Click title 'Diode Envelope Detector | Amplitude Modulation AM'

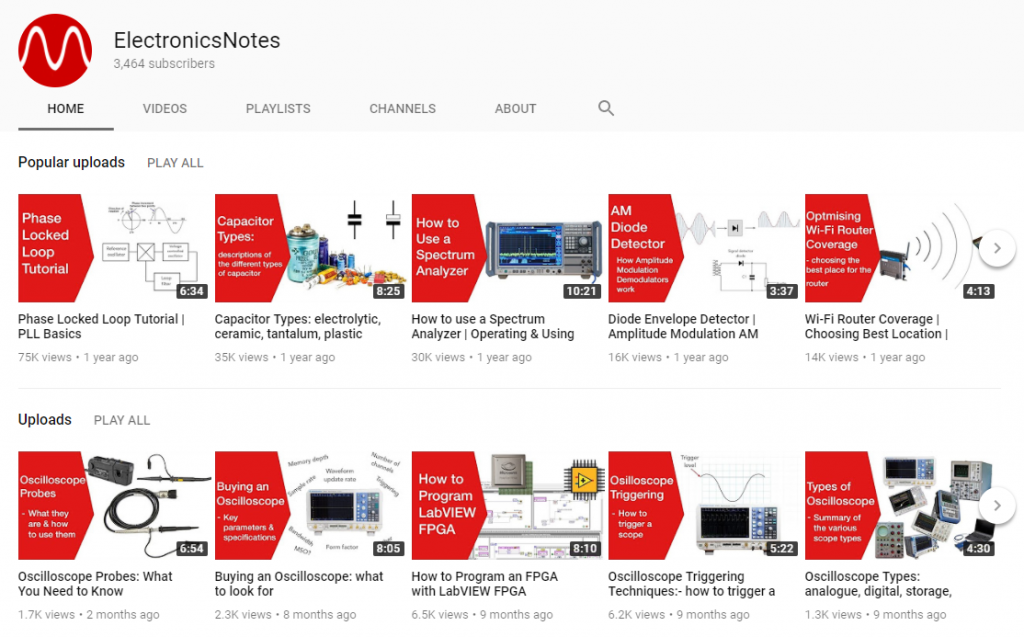point(683,327)
